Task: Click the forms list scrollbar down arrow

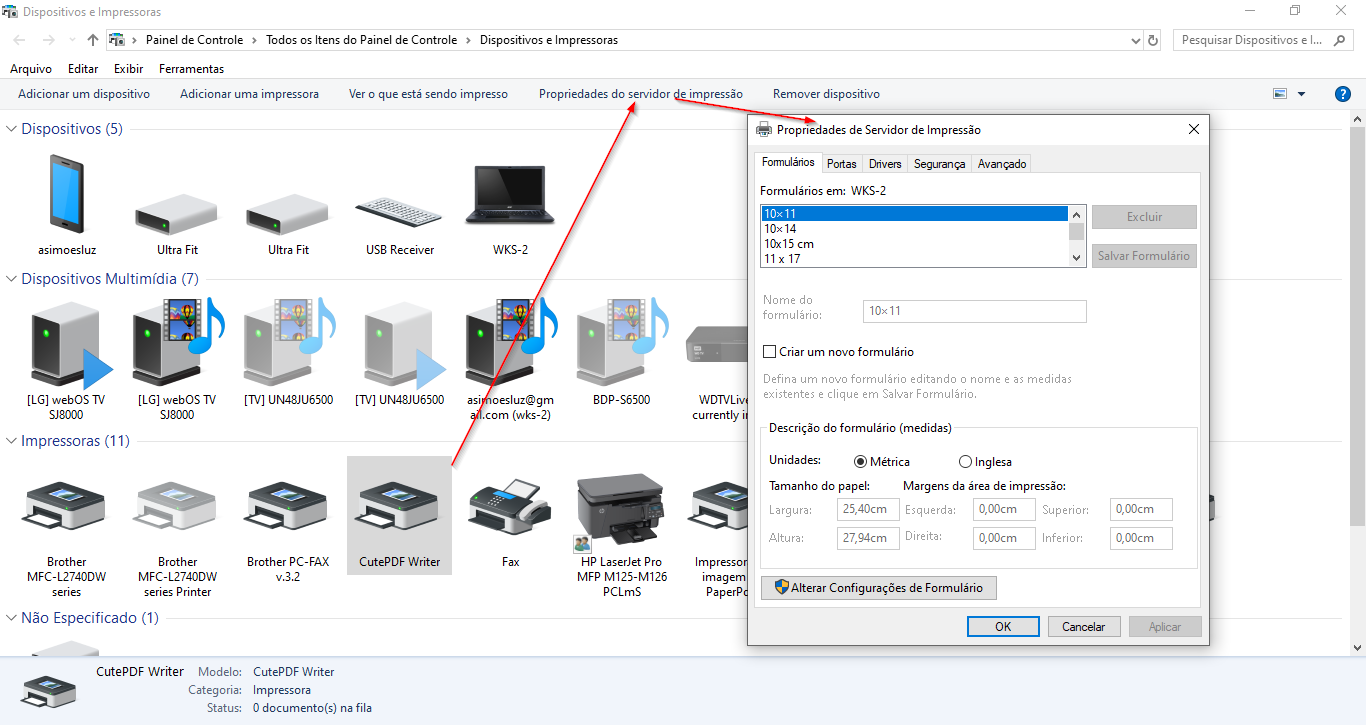Action: [1077, 258]
